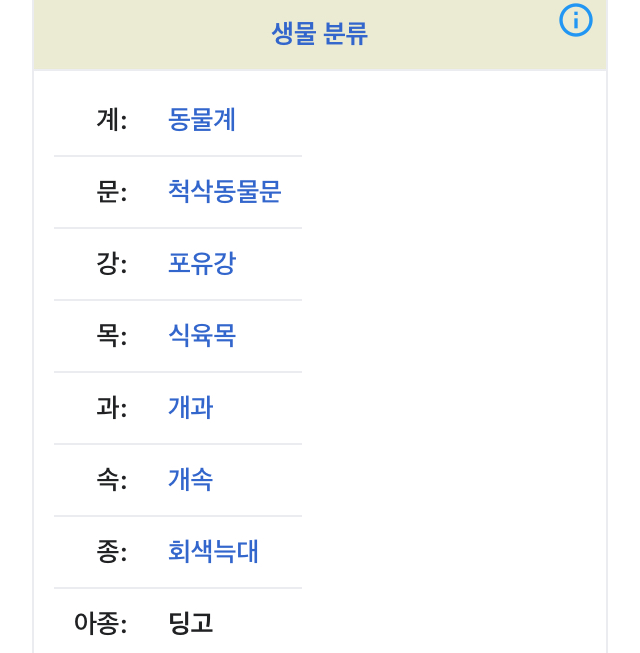The image size is (640, 653).
Task: Open the 회색늑대 species link
Action: pos(214,552)
